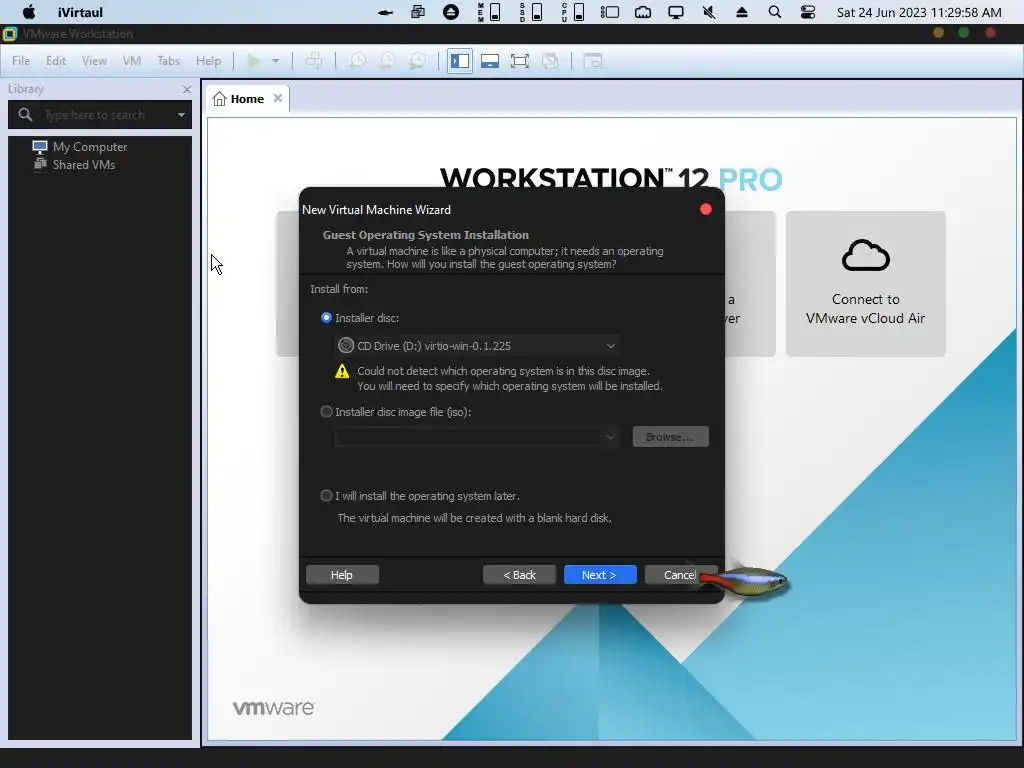Click the Help button in the wizard
This screenshot has height=768, width=1024.
342,575
